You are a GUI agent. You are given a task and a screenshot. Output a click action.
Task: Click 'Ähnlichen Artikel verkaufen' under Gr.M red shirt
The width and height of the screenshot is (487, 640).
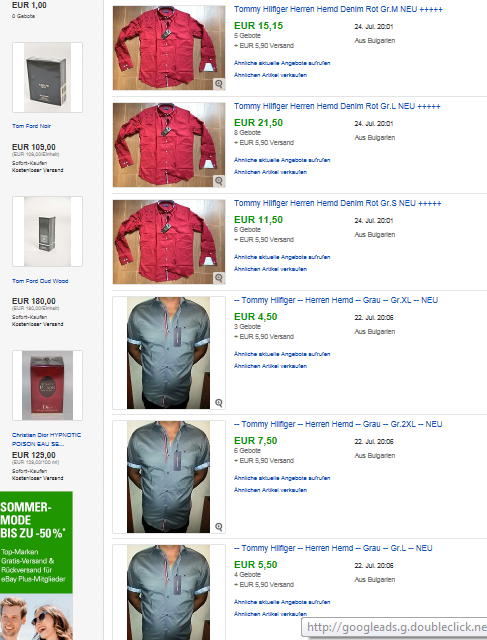(270, 75)
